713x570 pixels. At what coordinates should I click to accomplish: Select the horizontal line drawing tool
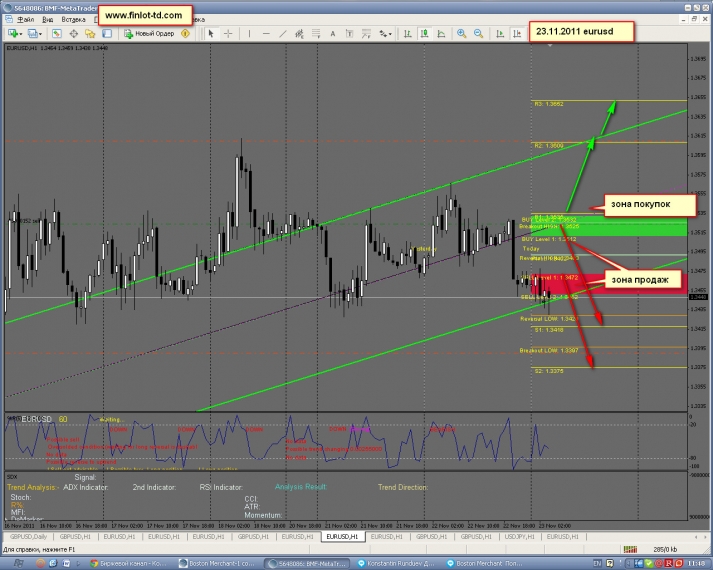[x=266, y=33]
